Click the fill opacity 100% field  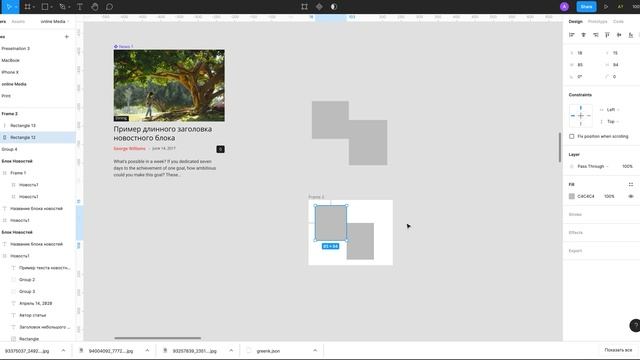tap(609, 196)
